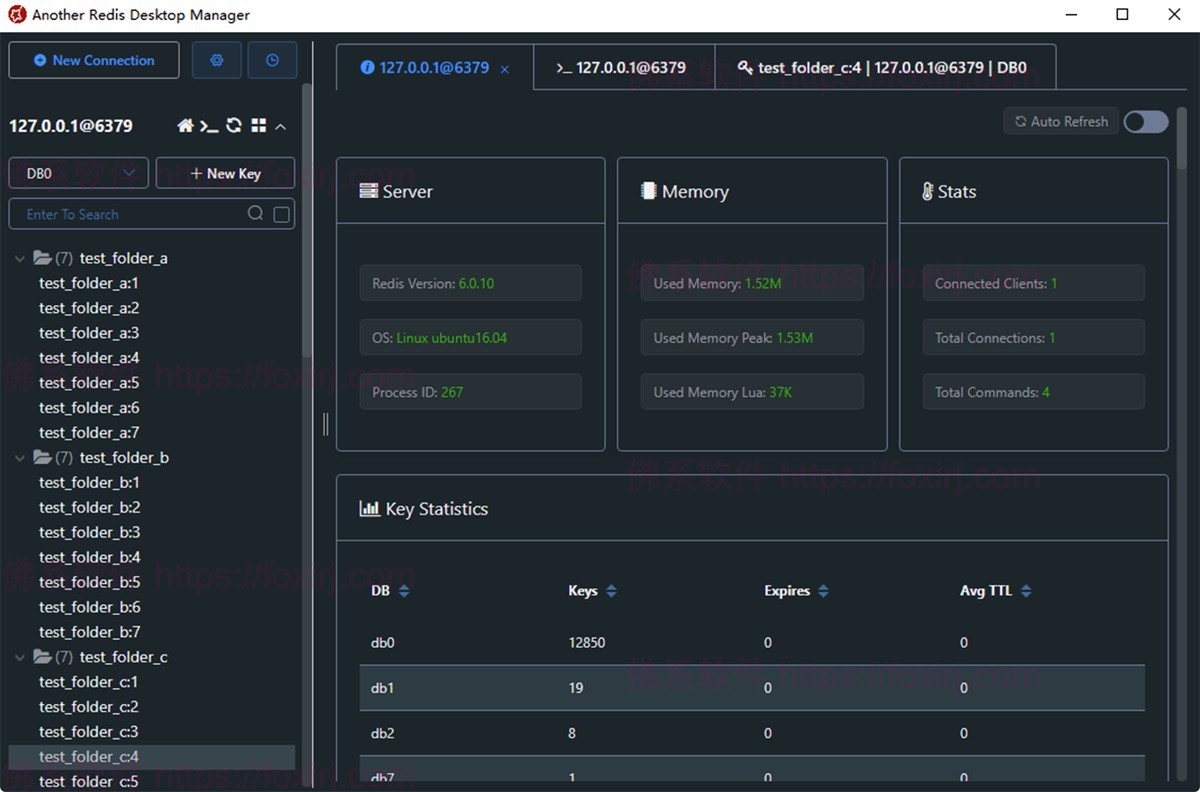Click the Enter To Search input field
Screen dimensions: 1200x792
coord(140,213)
